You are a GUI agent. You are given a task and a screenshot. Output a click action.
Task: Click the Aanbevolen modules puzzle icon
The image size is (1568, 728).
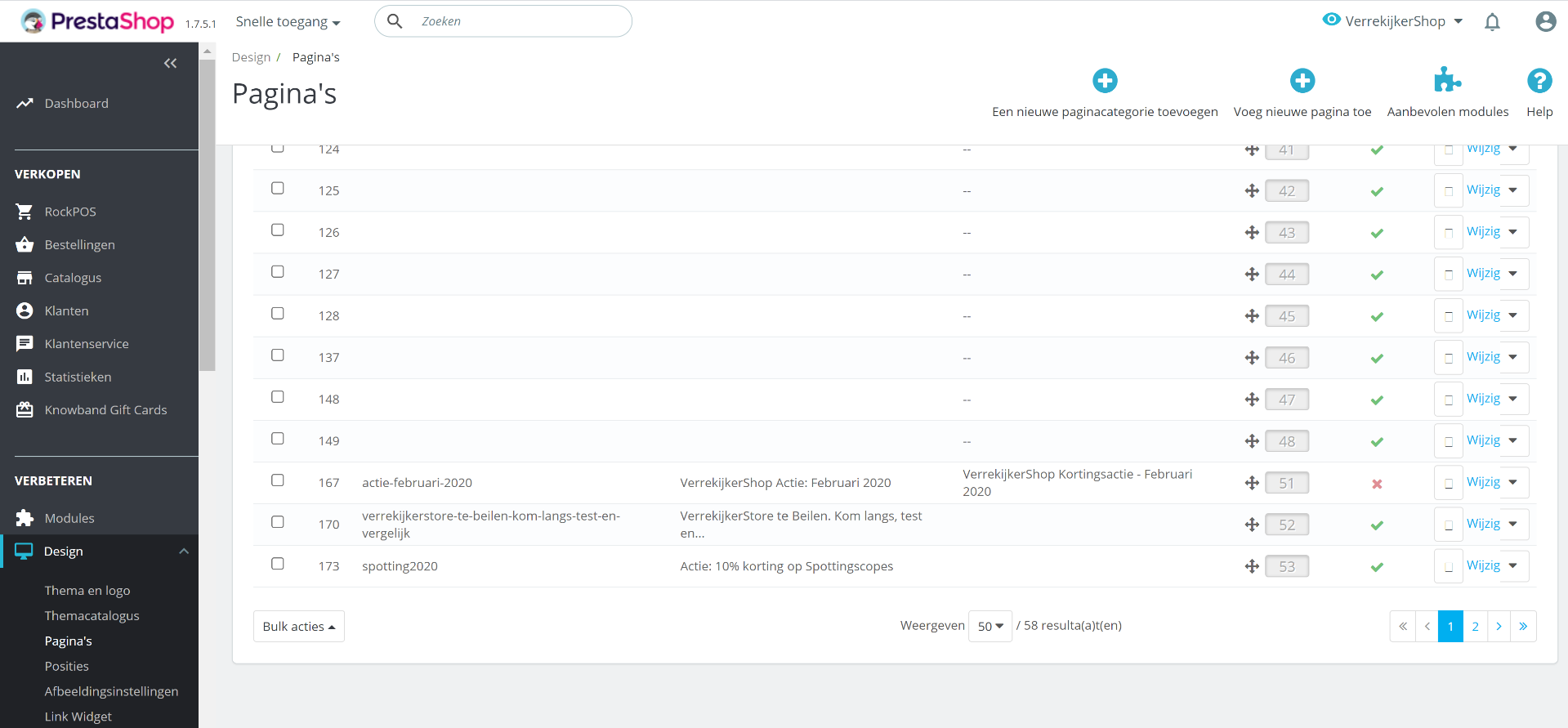tap(1447, 80)
